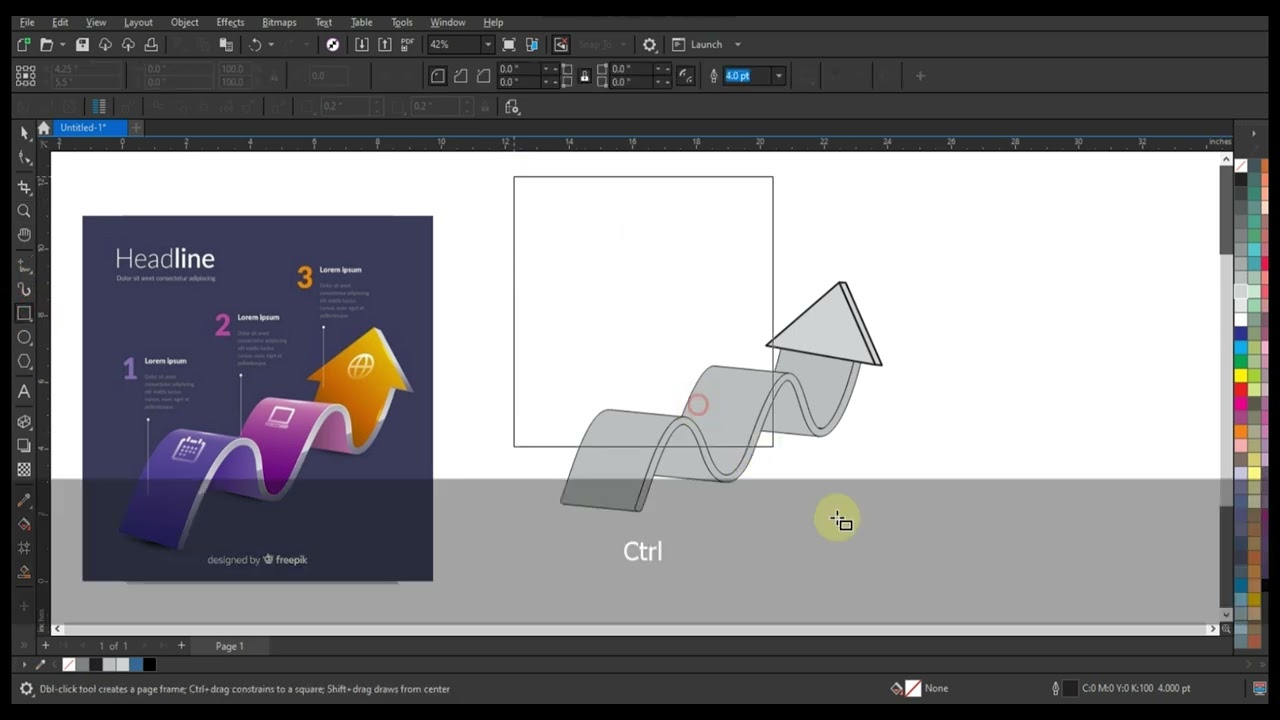Viewport: 1280px width, 720px height.
Task: Open the Tools menu
Action: tap(402, 22)
